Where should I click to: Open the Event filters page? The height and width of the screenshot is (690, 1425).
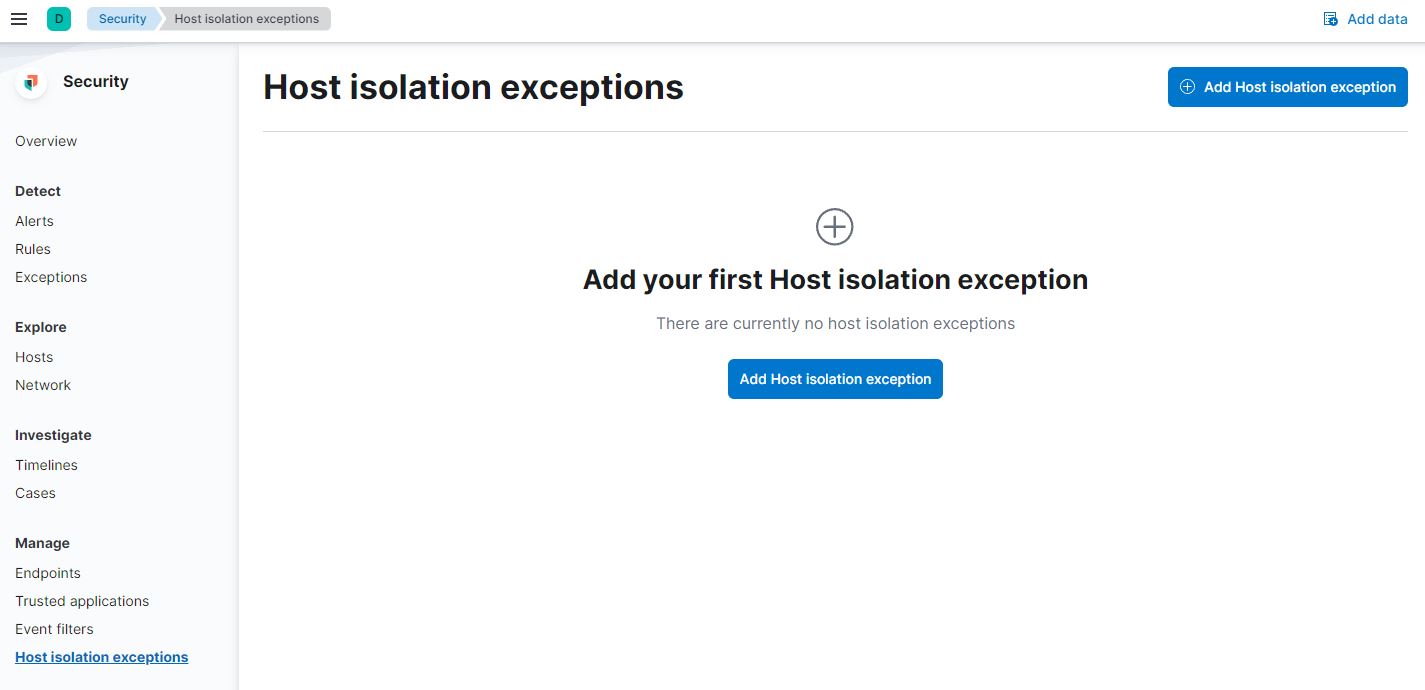click(54, 629)
